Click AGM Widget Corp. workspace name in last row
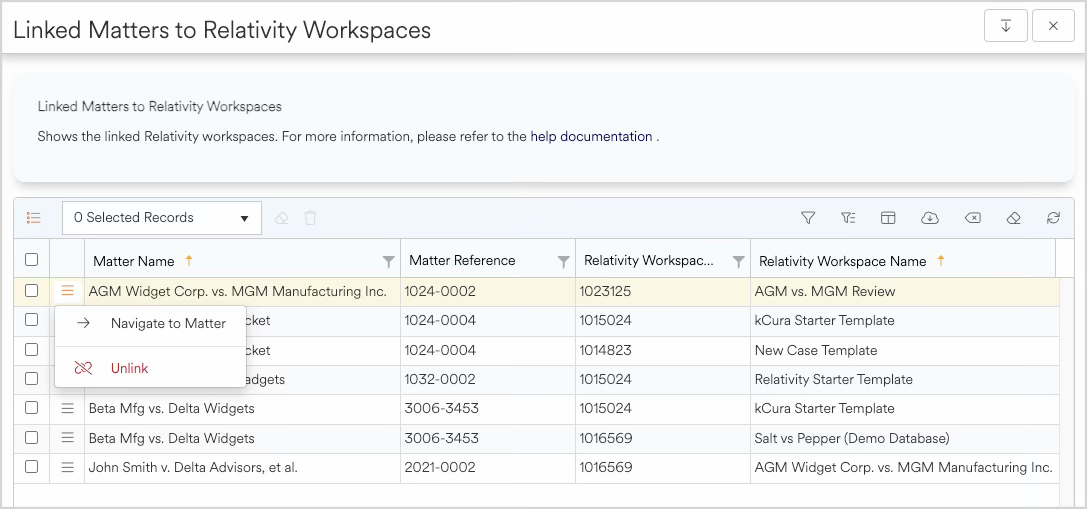This screenshot has height=509, width=1087. coord(903,467)
